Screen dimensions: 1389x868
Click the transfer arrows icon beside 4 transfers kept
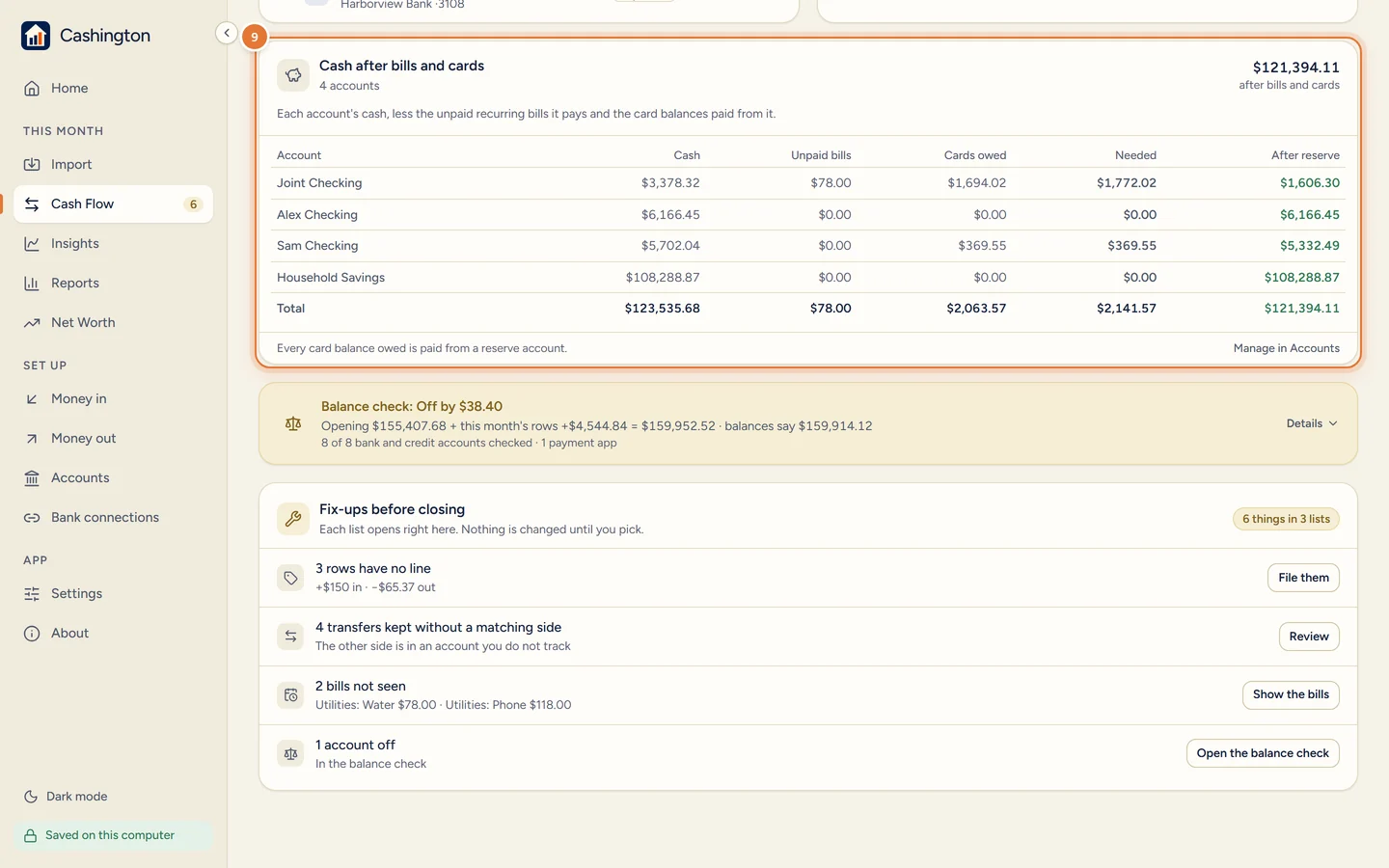[290, 637]
